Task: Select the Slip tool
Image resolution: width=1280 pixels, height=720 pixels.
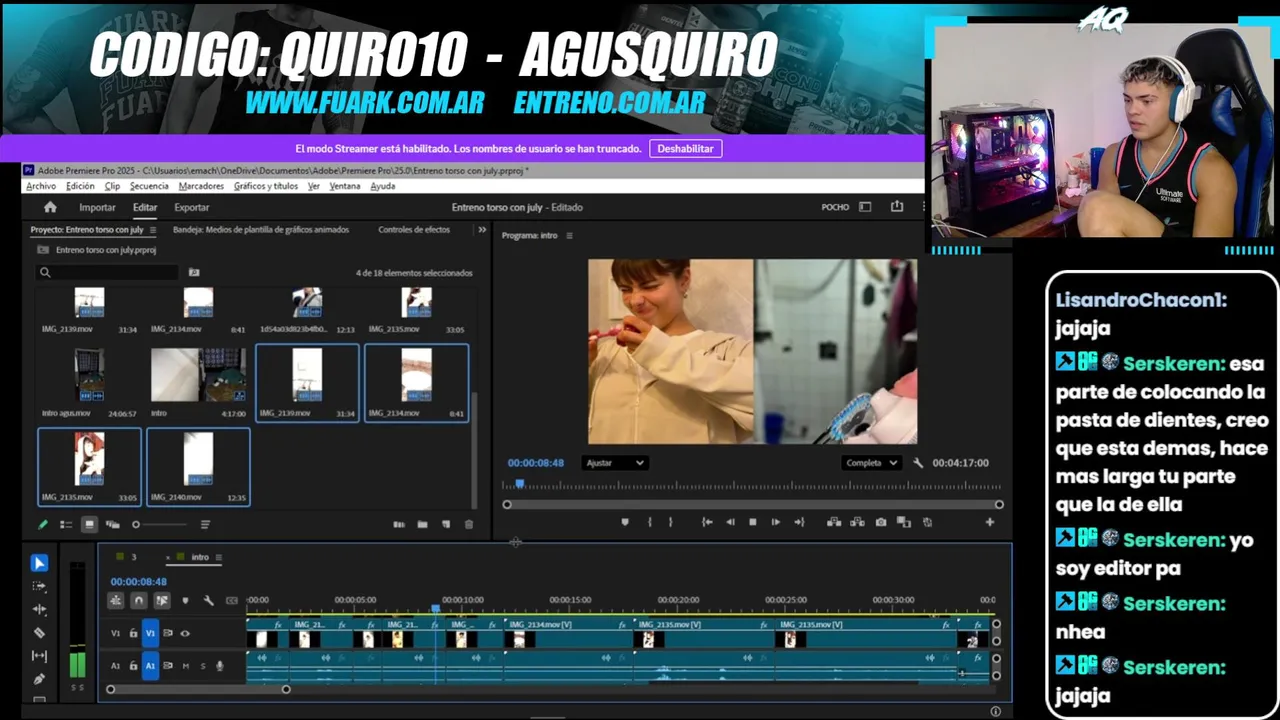Action: click(x=39, y=656)
